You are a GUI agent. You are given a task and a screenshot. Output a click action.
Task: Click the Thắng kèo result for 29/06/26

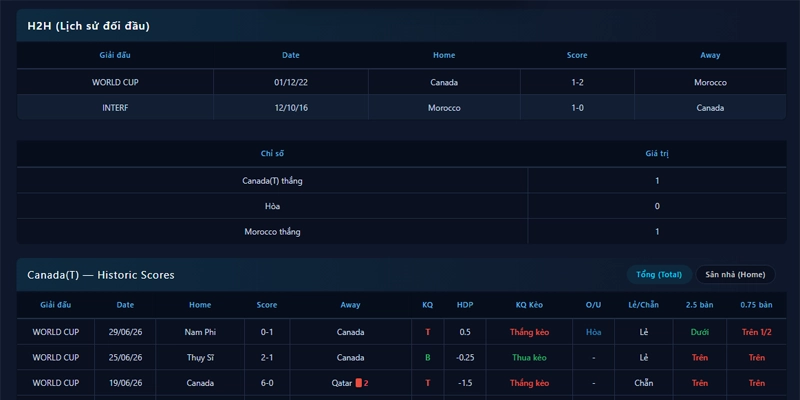point(529,332)
